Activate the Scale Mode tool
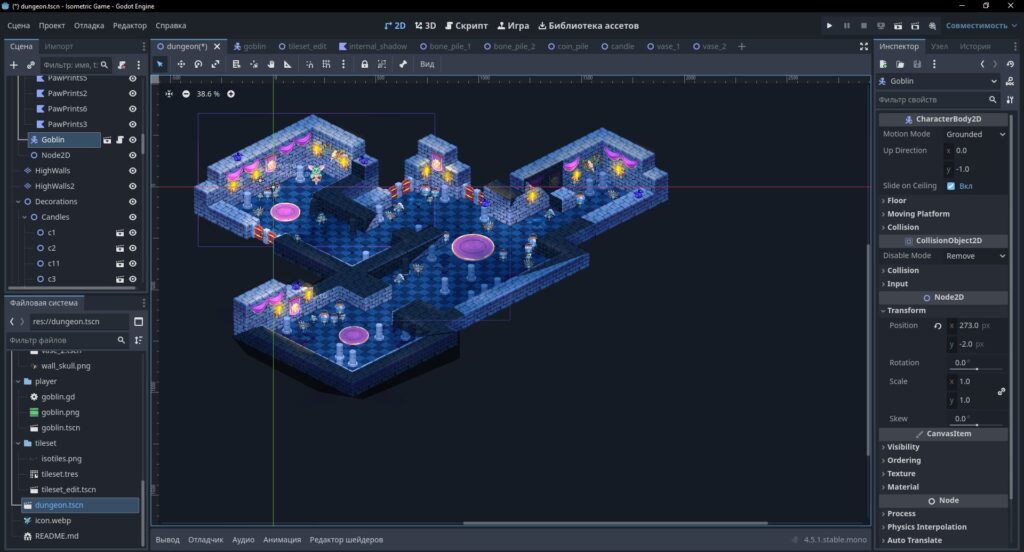This screenshot has width=1024, height=552. [x=215, y=64]
